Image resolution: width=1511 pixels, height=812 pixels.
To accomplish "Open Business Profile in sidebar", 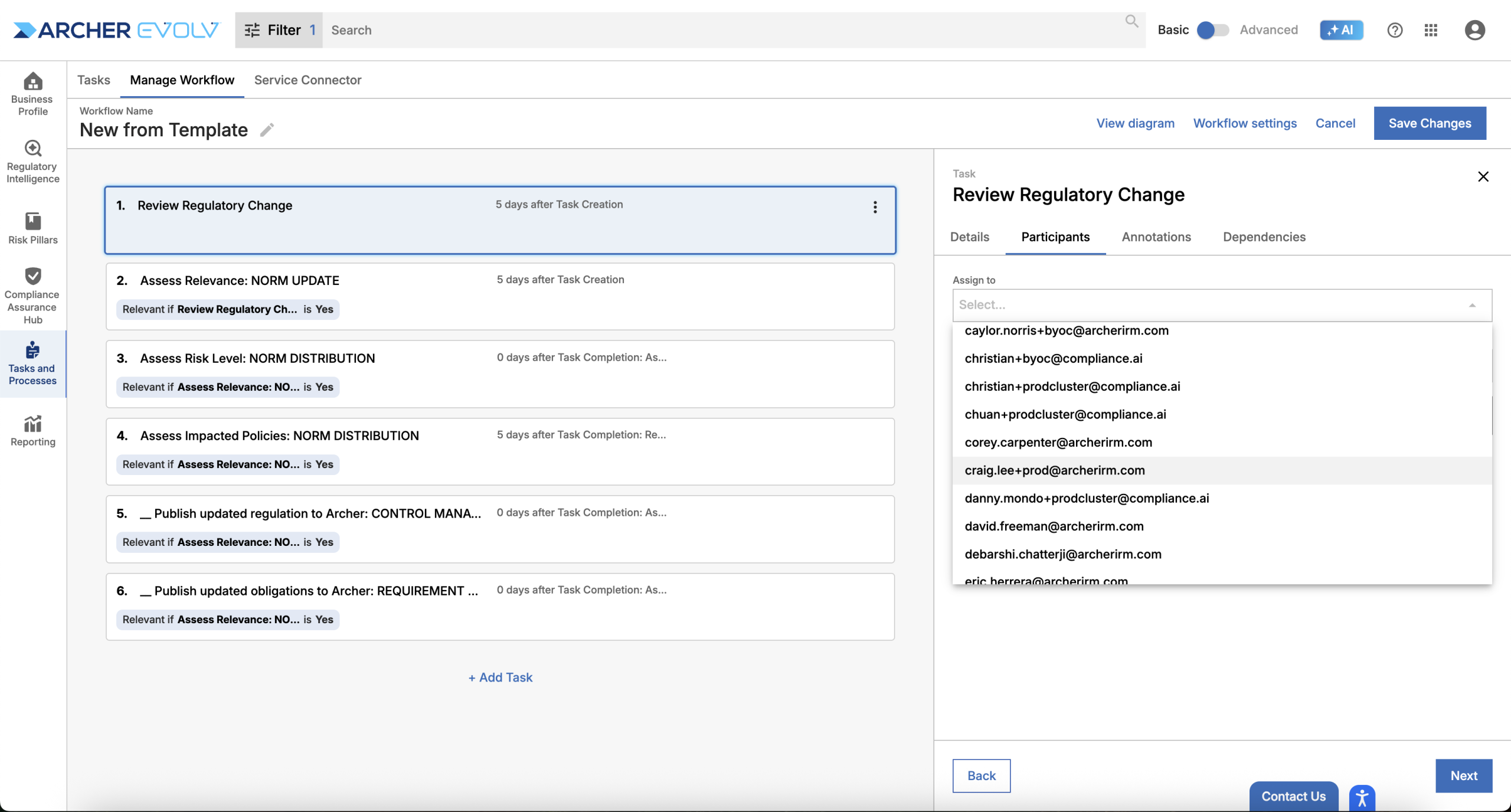I will point(32,94).
